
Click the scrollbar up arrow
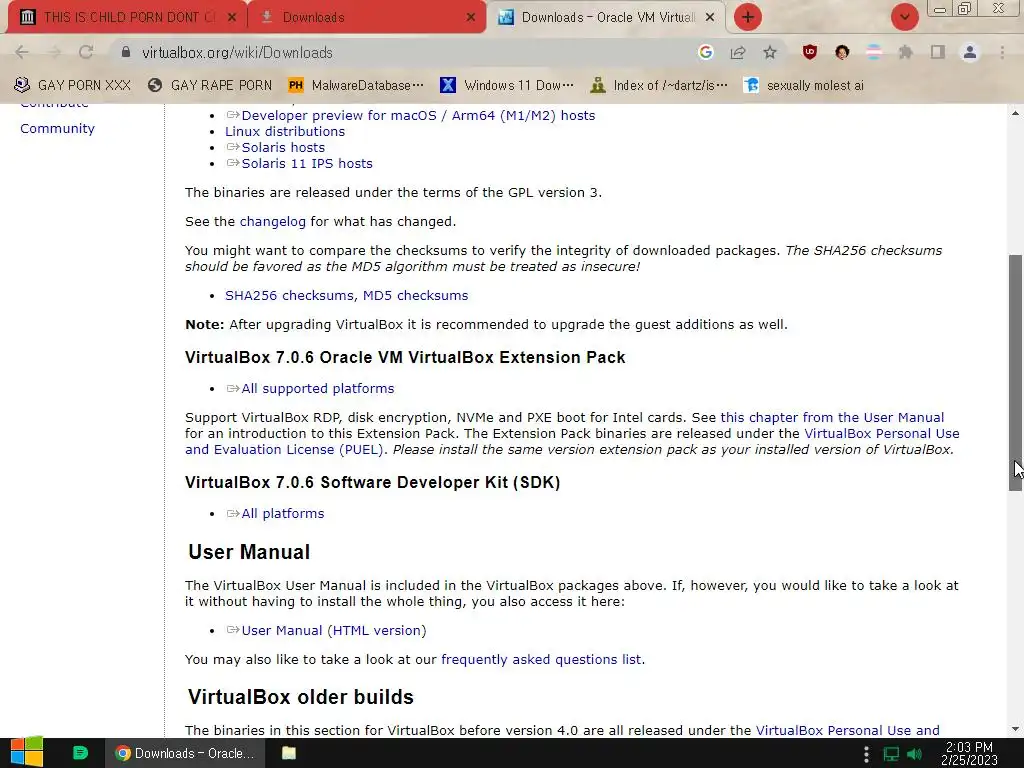point(1016,114)
